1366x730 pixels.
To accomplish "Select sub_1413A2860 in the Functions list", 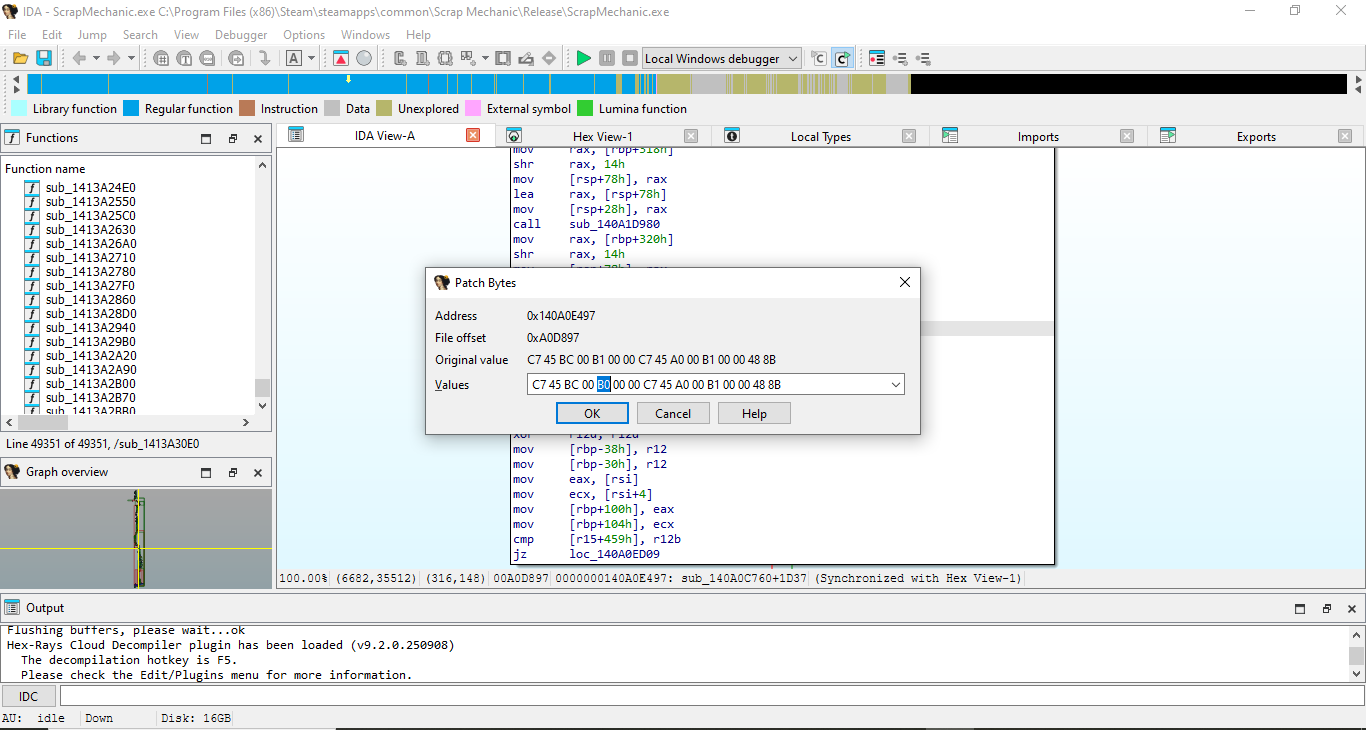I will click(90, 299).
